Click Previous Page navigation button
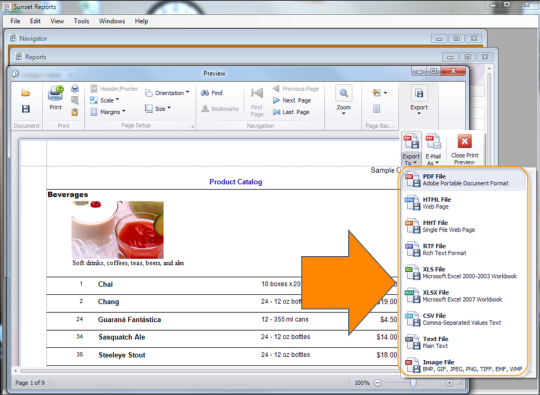The image size is (540, 395). 296,89
